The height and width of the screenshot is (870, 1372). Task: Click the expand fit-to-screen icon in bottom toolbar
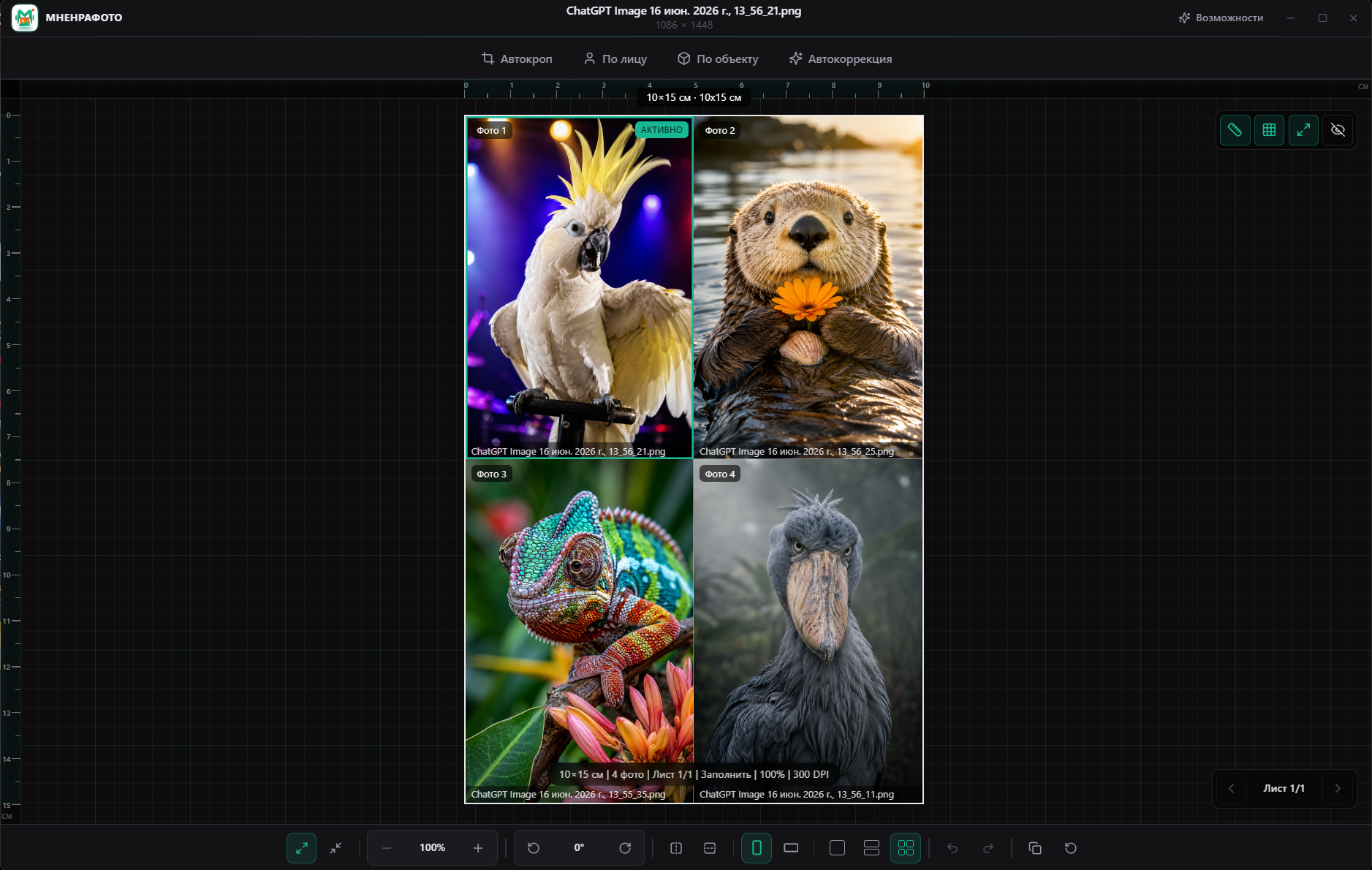pos(301,848)
